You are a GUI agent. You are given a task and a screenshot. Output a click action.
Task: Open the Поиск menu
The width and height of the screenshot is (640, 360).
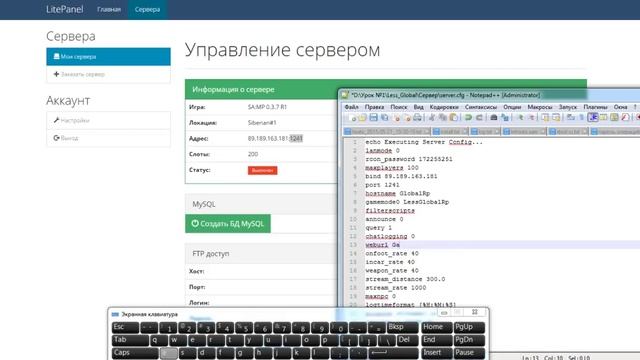399,107
